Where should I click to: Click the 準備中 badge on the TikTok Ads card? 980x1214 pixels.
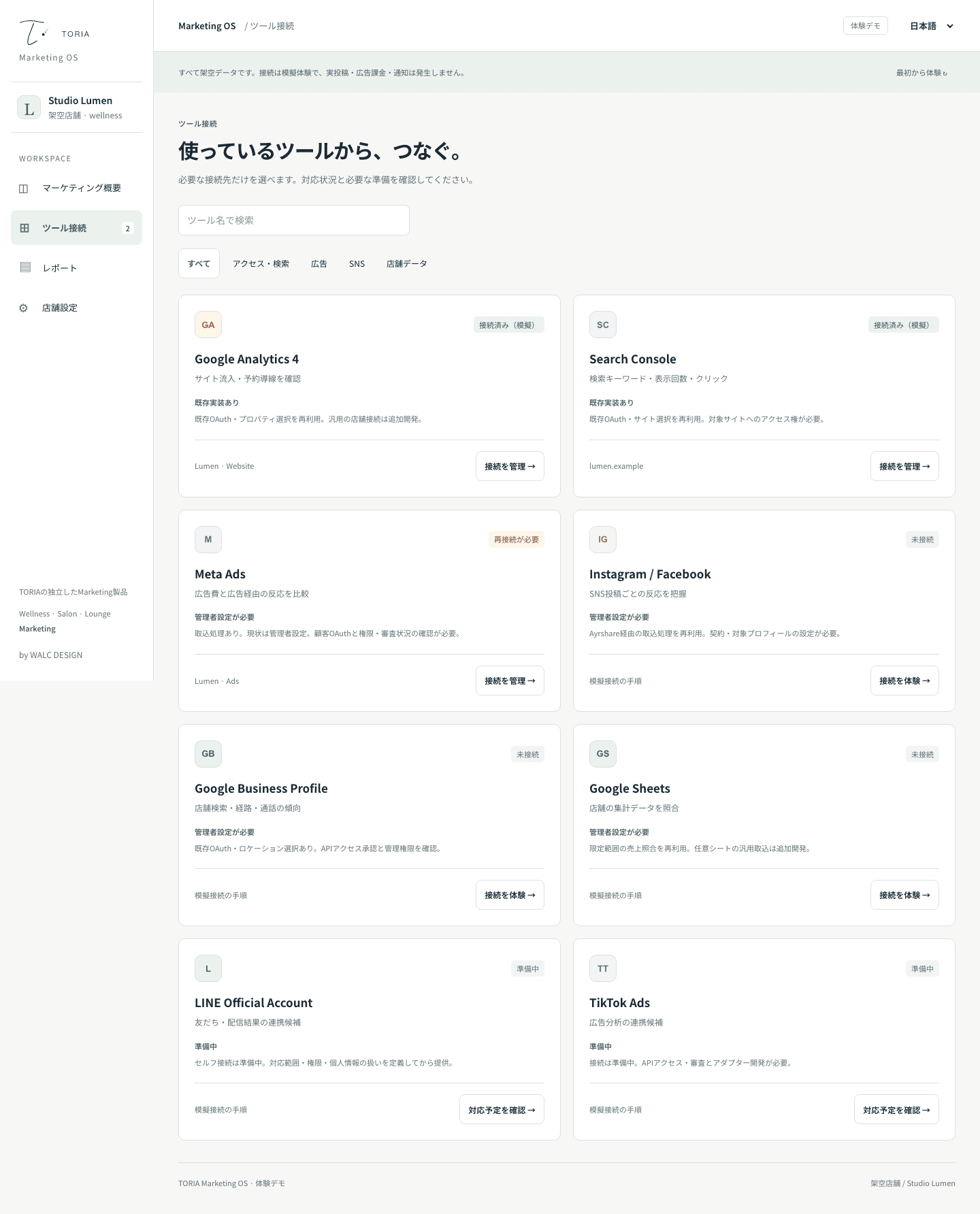[922, 968]
